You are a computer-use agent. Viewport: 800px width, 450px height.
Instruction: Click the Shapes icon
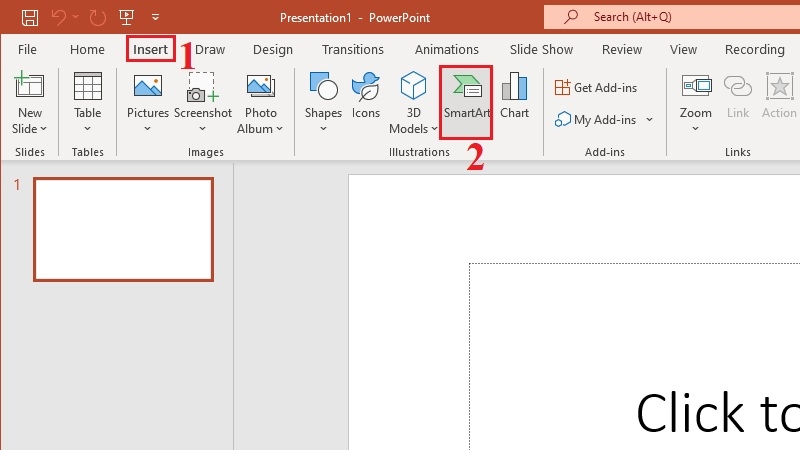tap(323, 86)
